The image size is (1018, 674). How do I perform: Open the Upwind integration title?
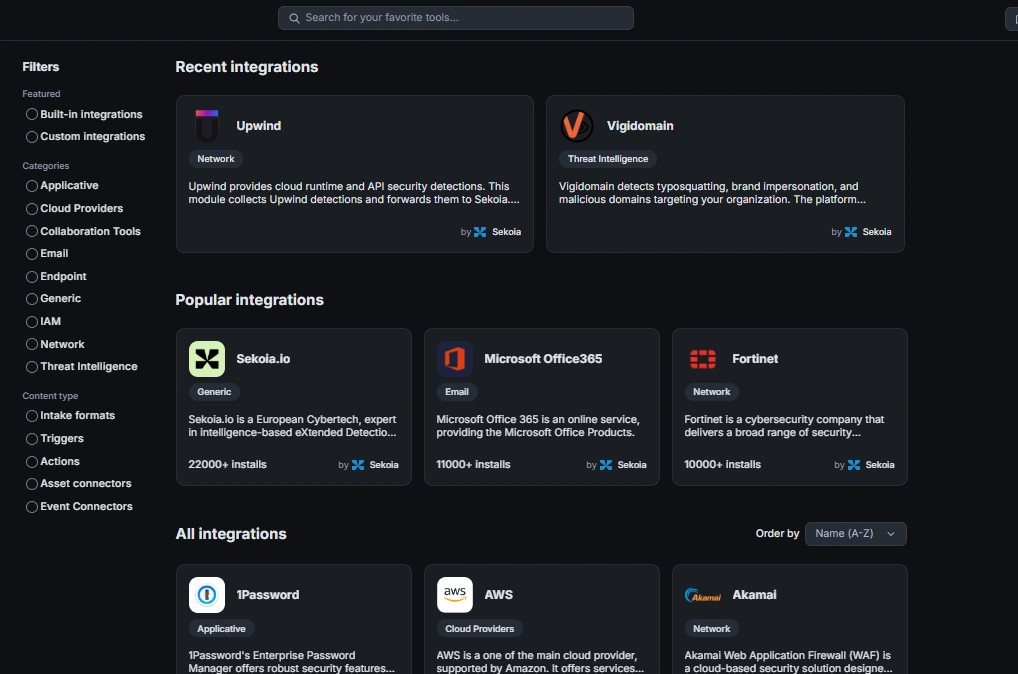coord(258,126)
